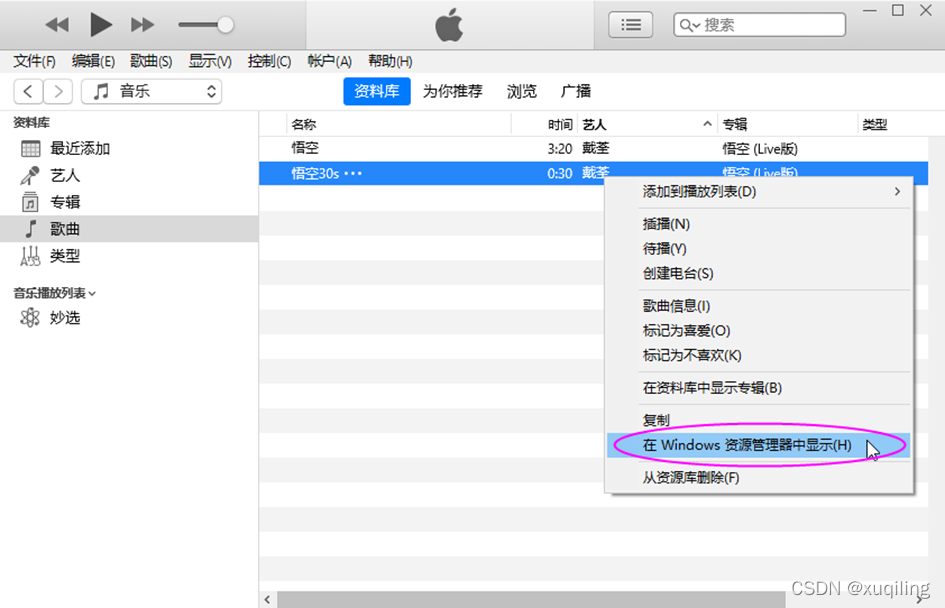945x608 pixels.
Task: Click the 悟空30s song title
Action: point(315,174)
